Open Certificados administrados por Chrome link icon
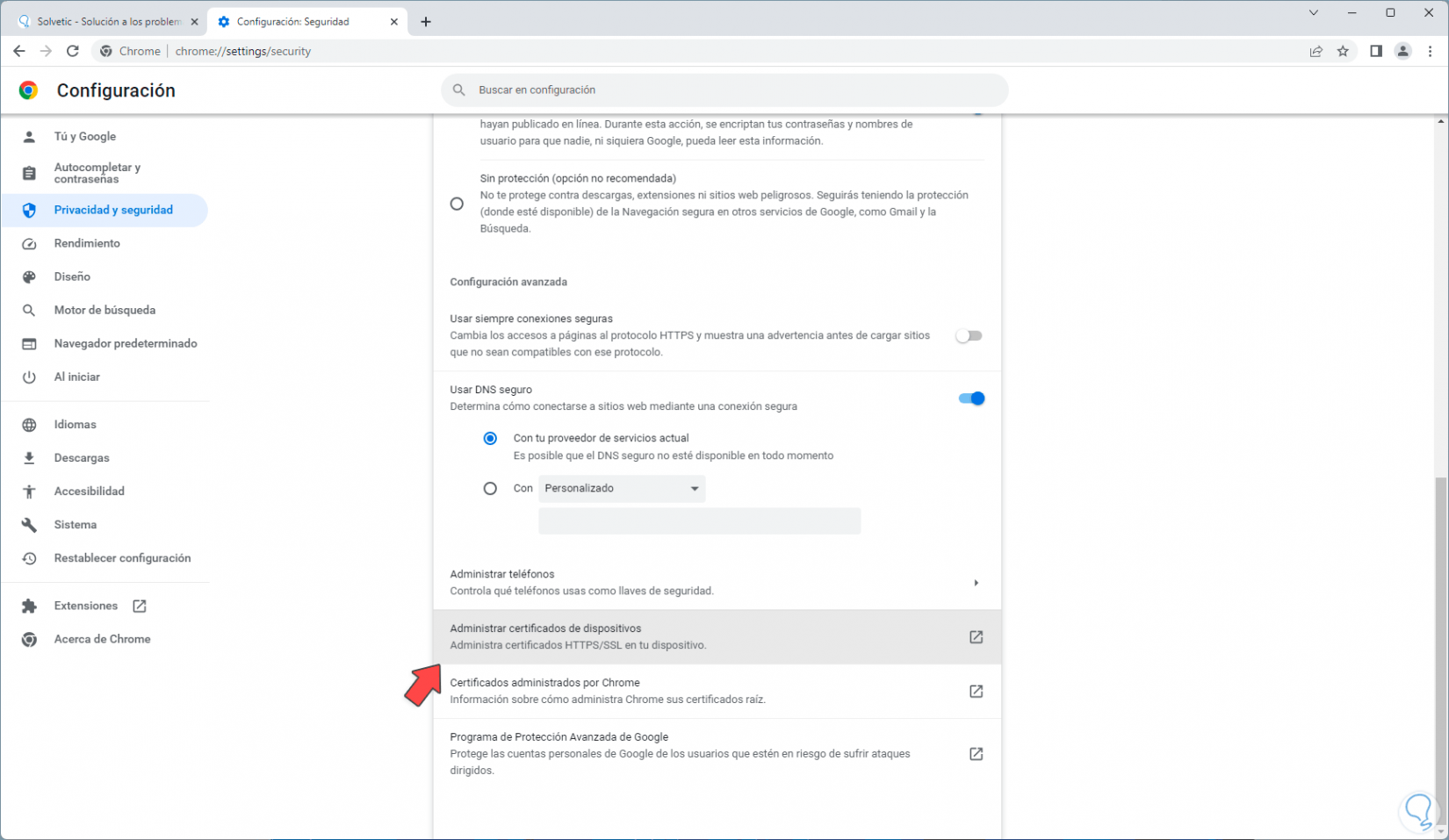This screenshot has height=840, width=1449. point(976,692)
